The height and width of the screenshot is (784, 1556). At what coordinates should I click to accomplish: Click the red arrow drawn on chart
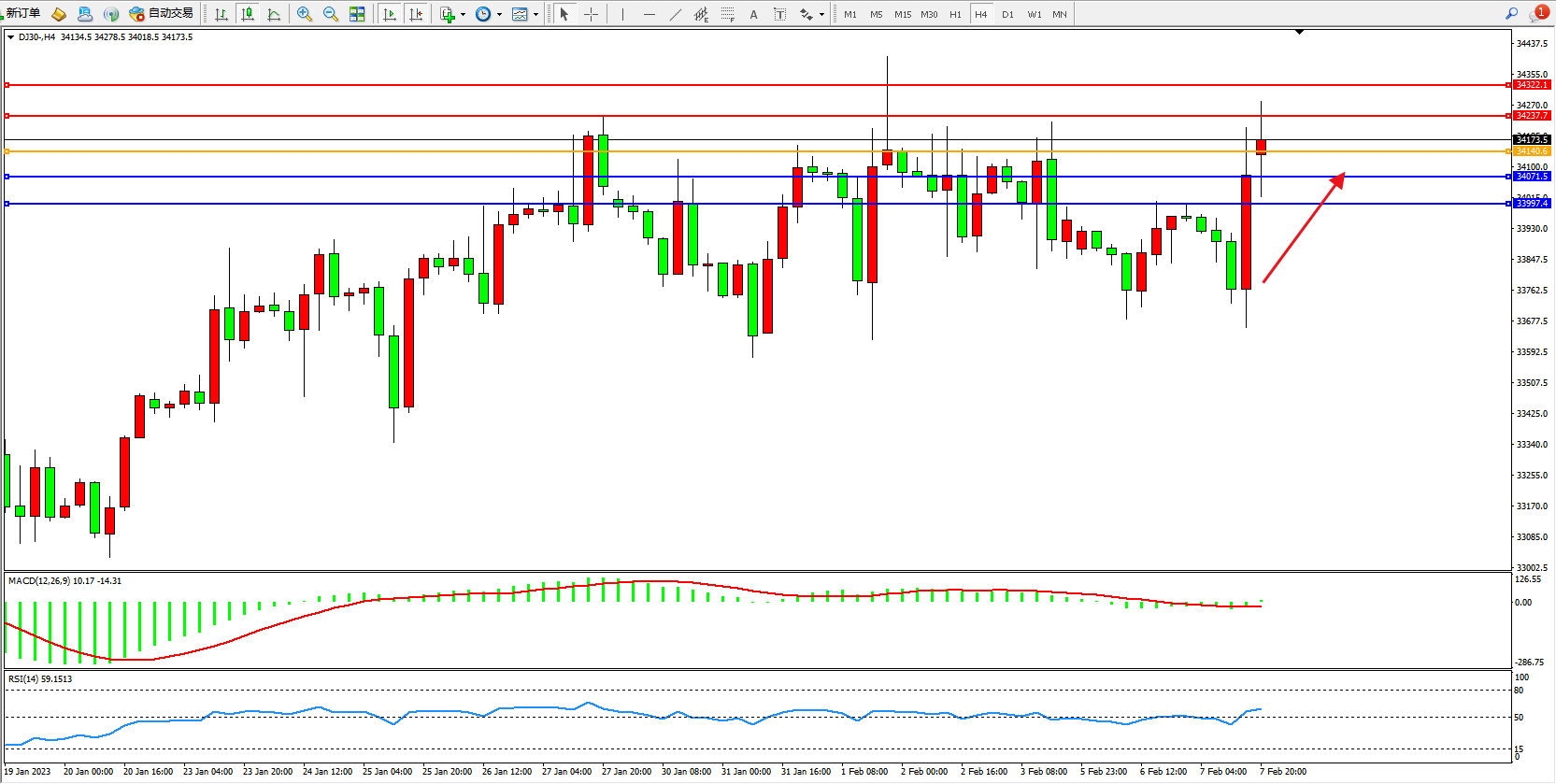coord(1303,227)
